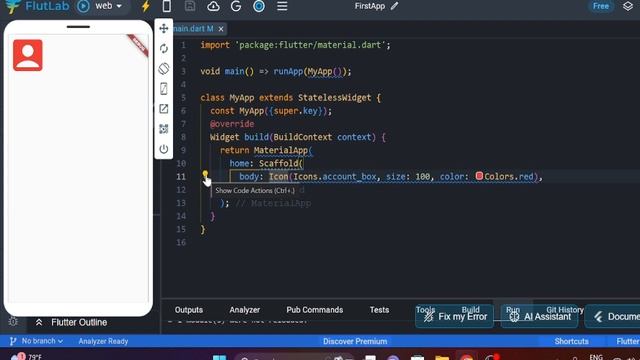Select the main.dart editor tab
This screenshot has height=360, width=640.
[193, 29]
